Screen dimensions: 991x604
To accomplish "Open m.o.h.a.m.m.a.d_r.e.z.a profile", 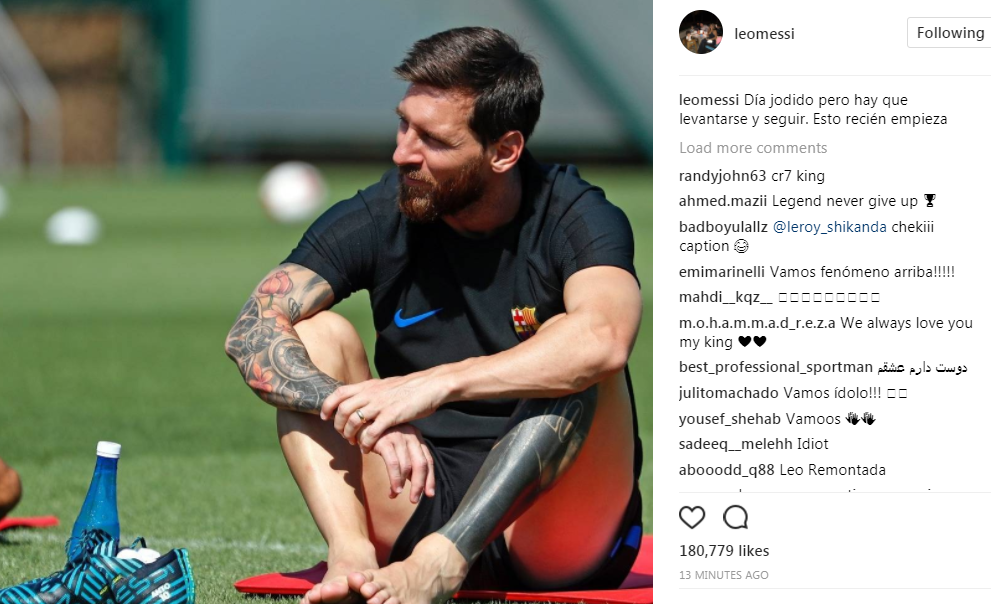I will click(757, 323).
